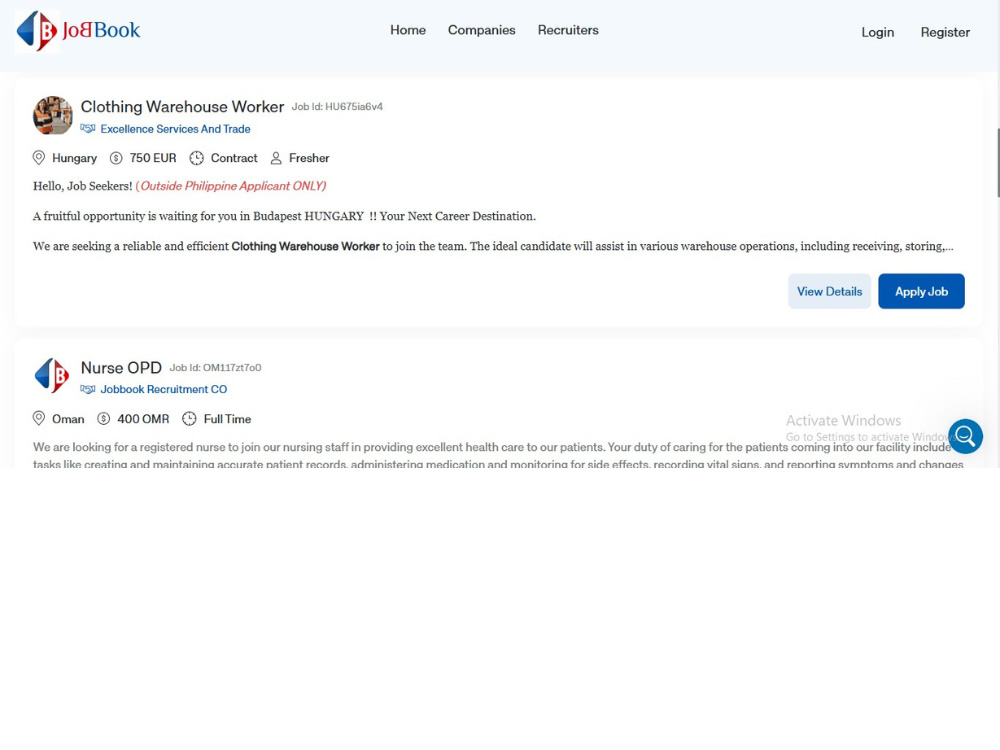Click Login in the header
1000x750 pixels.
(878, 32)
